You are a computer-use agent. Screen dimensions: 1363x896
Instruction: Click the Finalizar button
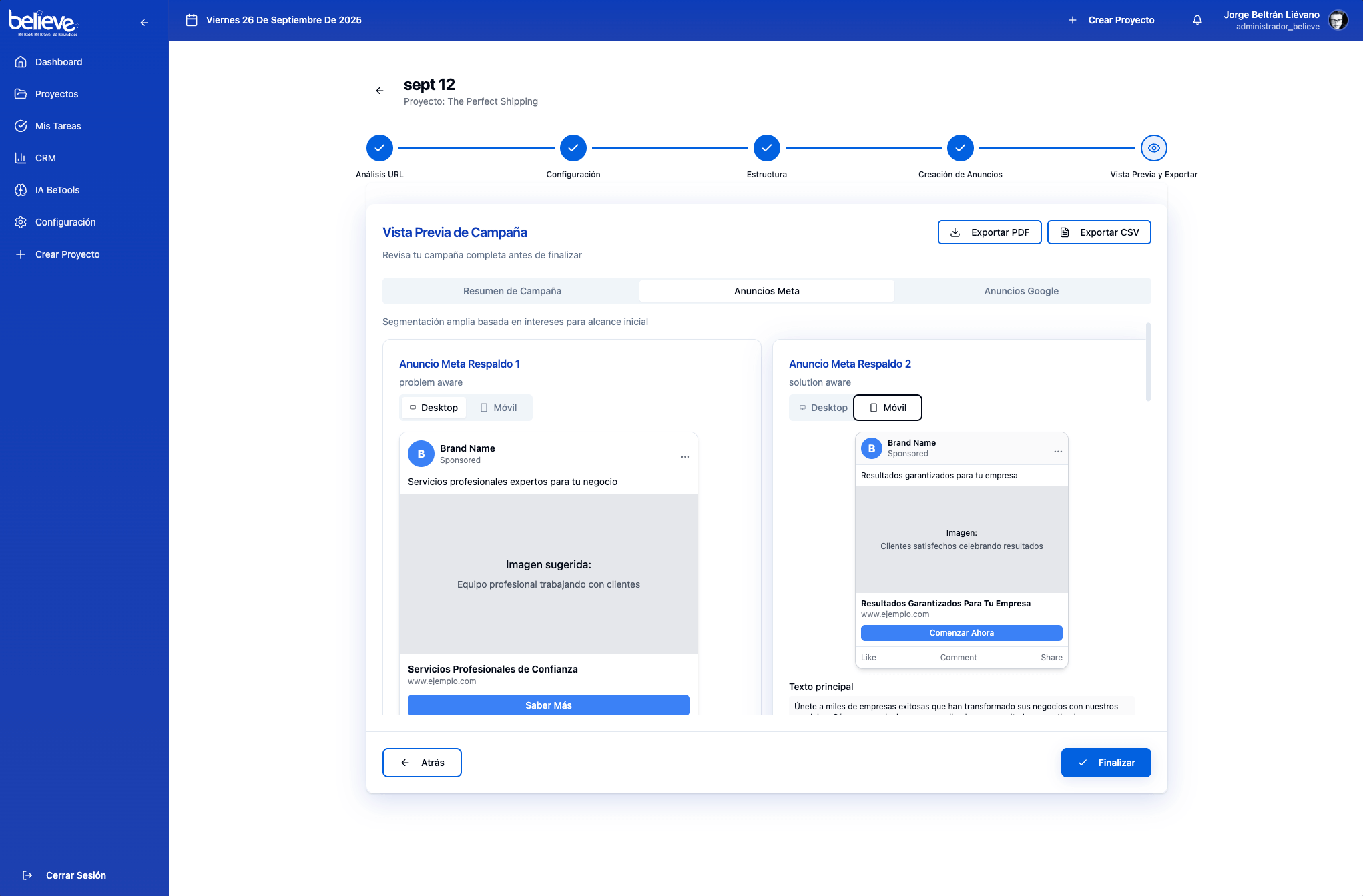tap(1106, 763)
